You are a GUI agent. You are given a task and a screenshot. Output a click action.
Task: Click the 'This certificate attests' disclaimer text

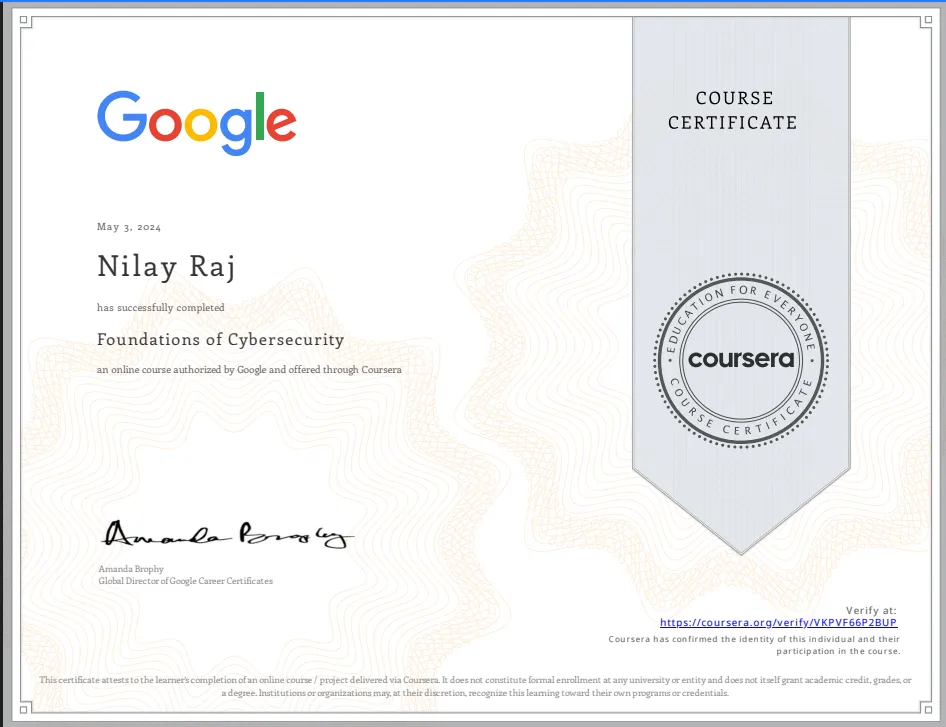(475, 687)
